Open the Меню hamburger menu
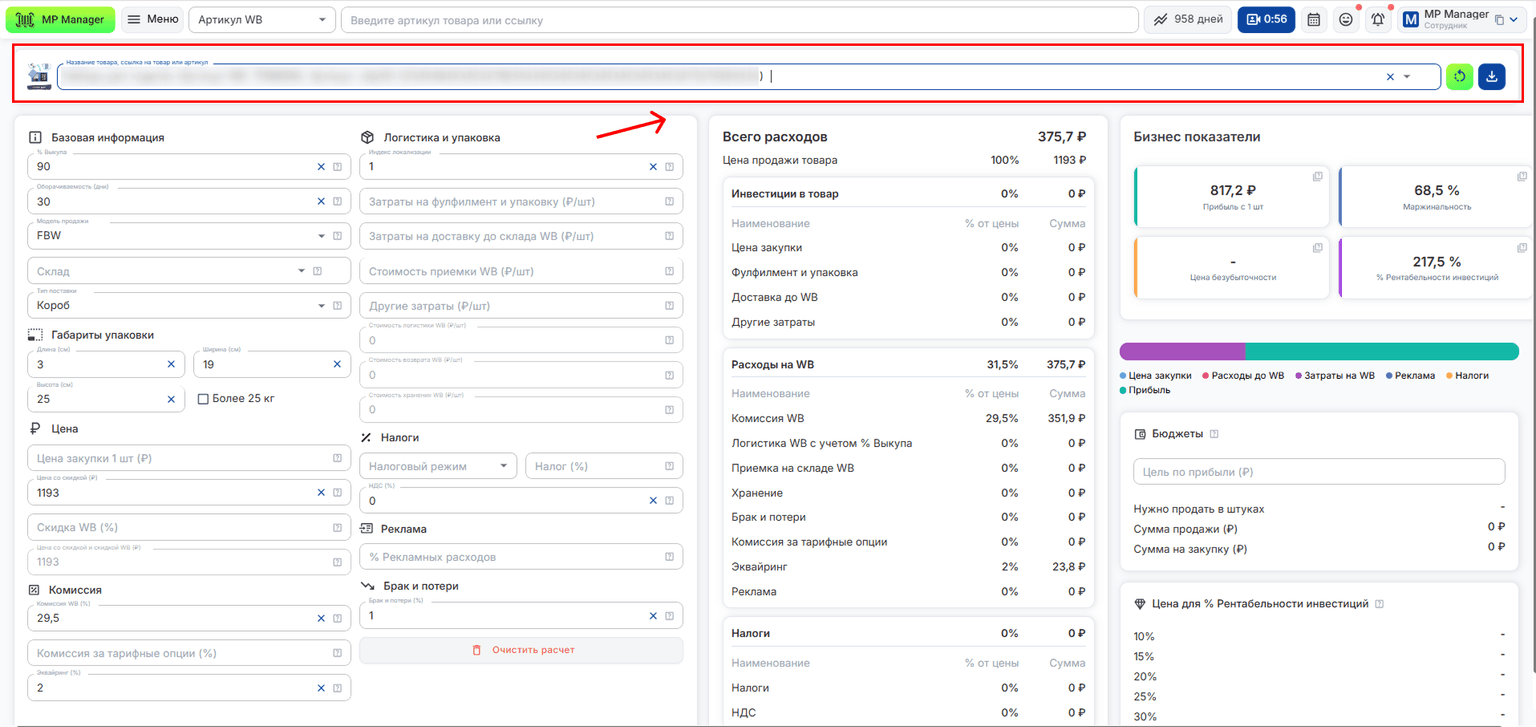Screen dimensions: 1536x727 153,19
